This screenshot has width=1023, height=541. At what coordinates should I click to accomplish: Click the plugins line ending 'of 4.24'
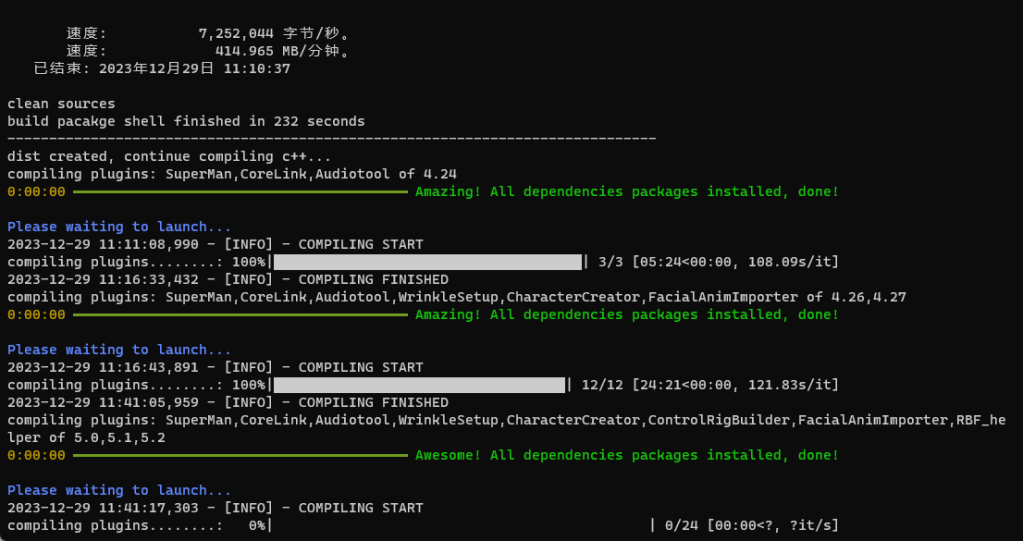pos(232,174)
